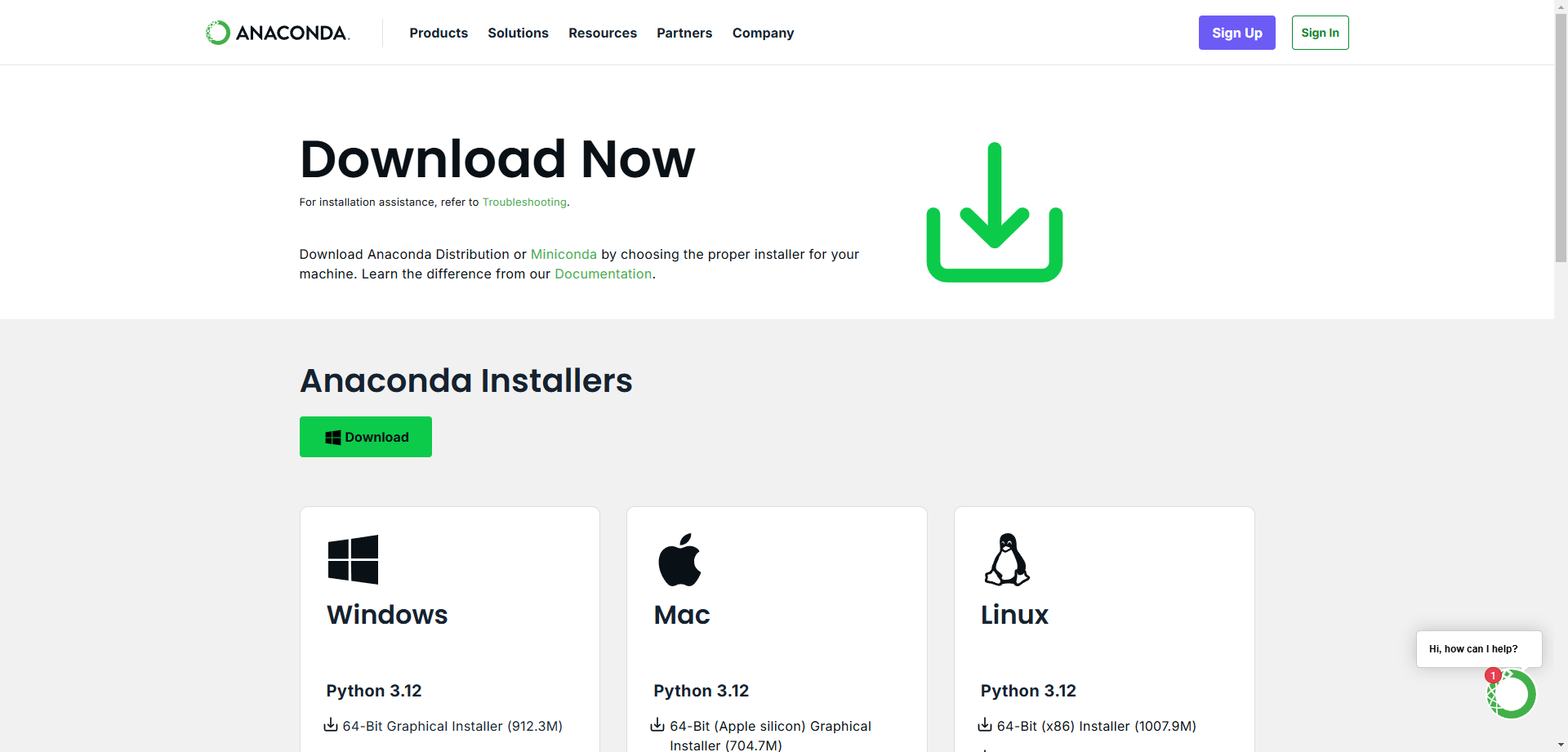
Task: Download the Windows 64-Bit Graphical Installer
Action: 452,726
